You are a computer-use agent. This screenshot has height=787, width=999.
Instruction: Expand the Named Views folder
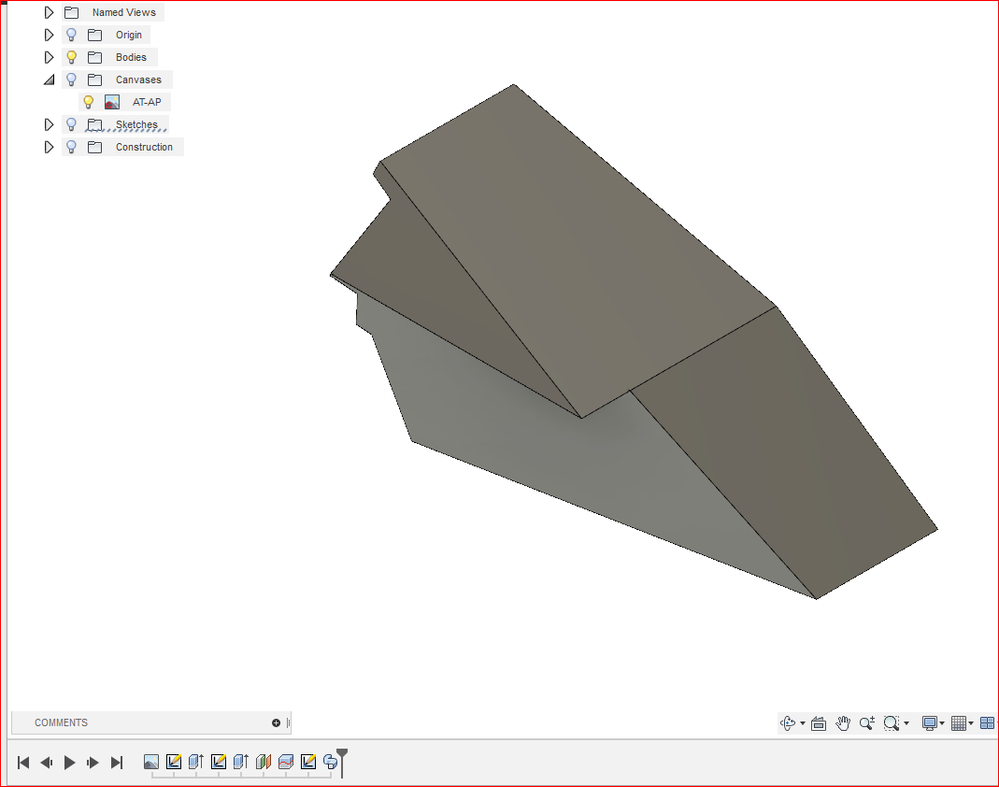tap(48, 12)
